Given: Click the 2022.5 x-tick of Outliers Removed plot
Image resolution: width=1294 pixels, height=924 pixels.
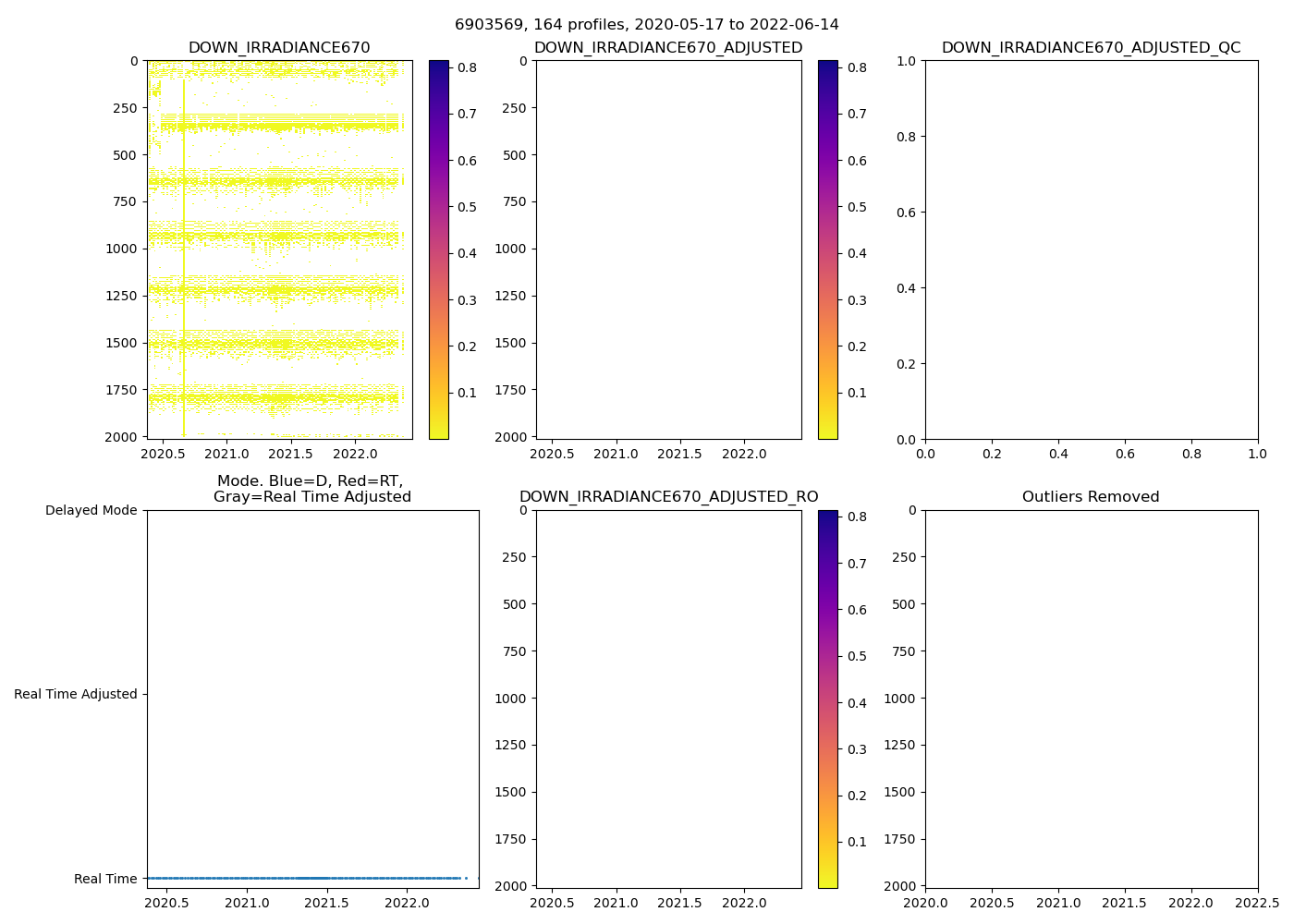Looking at the screenshot, I should tap(1258, 903).
